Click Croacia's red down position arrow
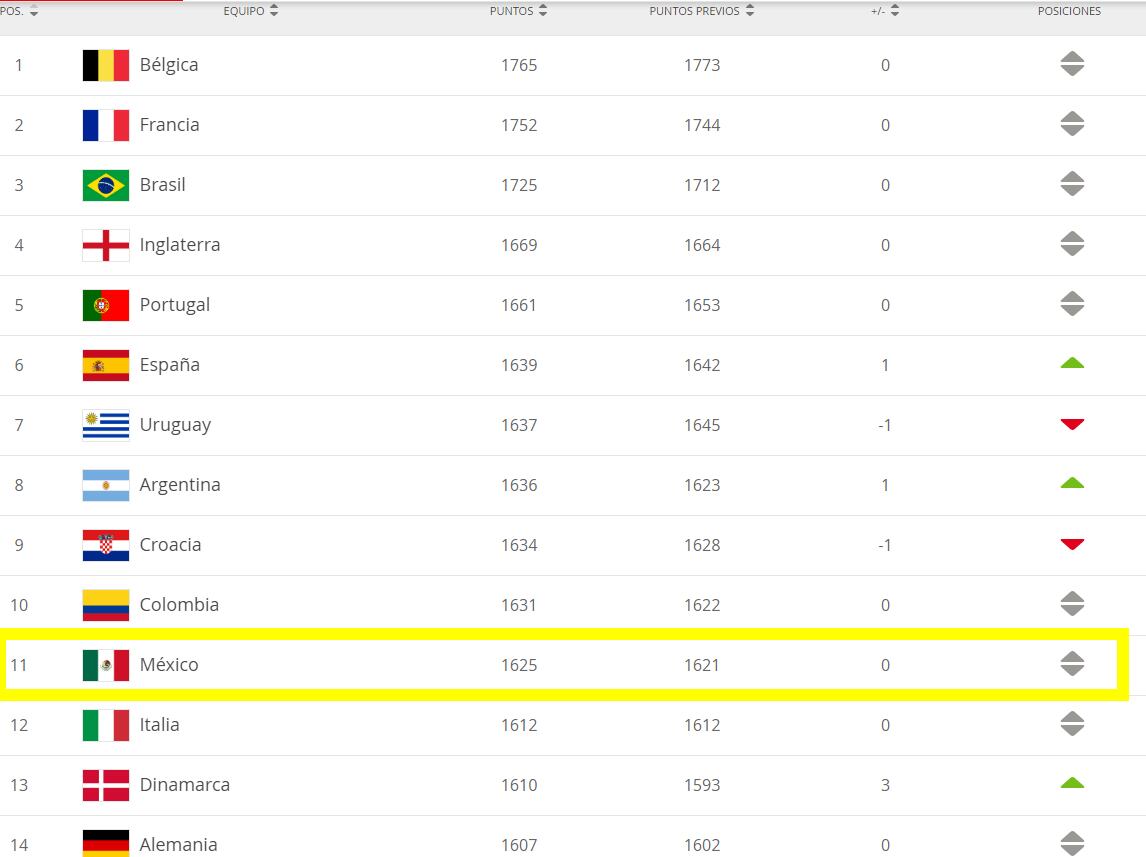 pos(1072,545)
